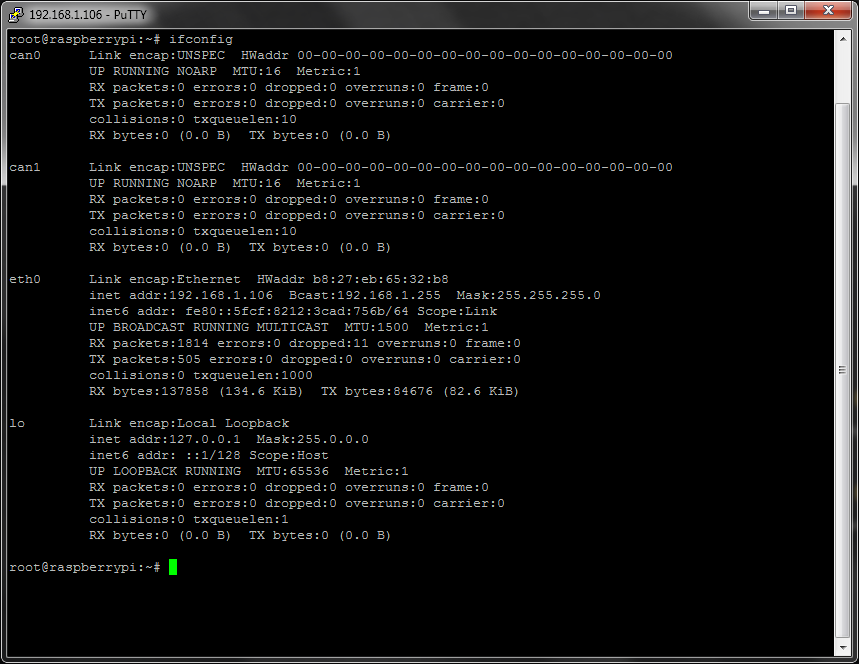Maximize the PuTTY window
Screen dimensions: 859x664
tap(791, 11)
